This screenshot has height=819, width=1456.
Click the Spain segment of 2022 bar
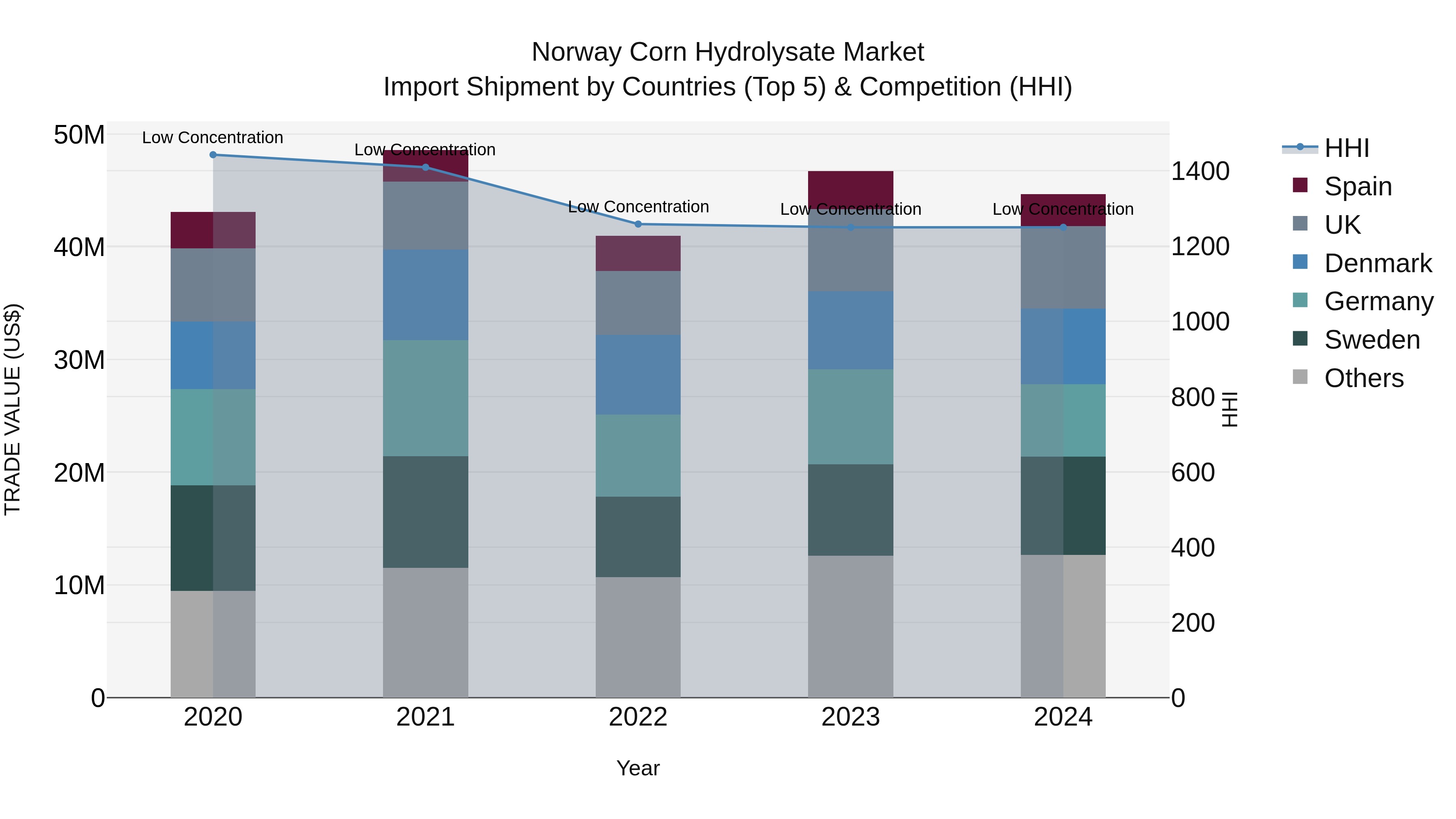click(638, 254)
